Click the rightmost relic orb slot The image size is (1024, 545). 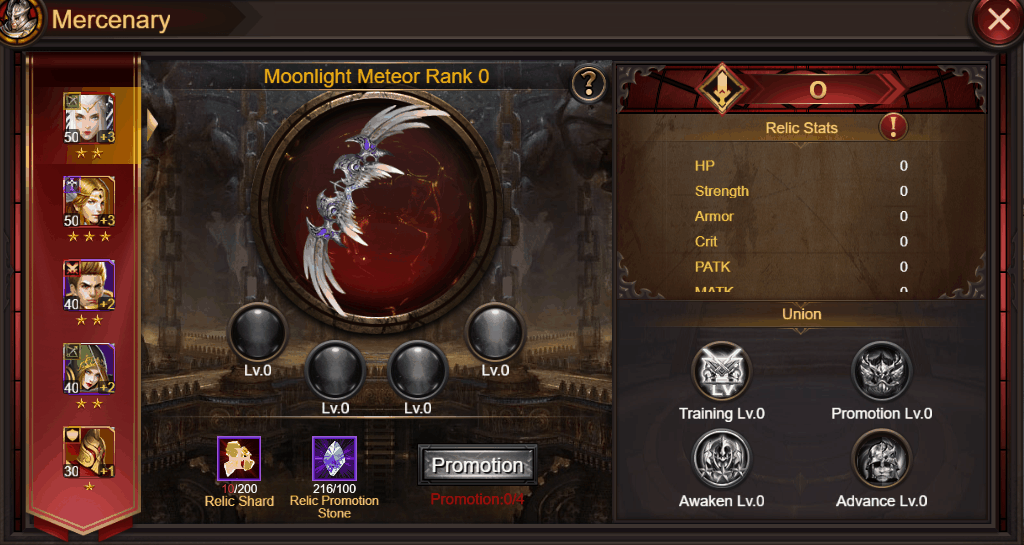click(496, 332)
